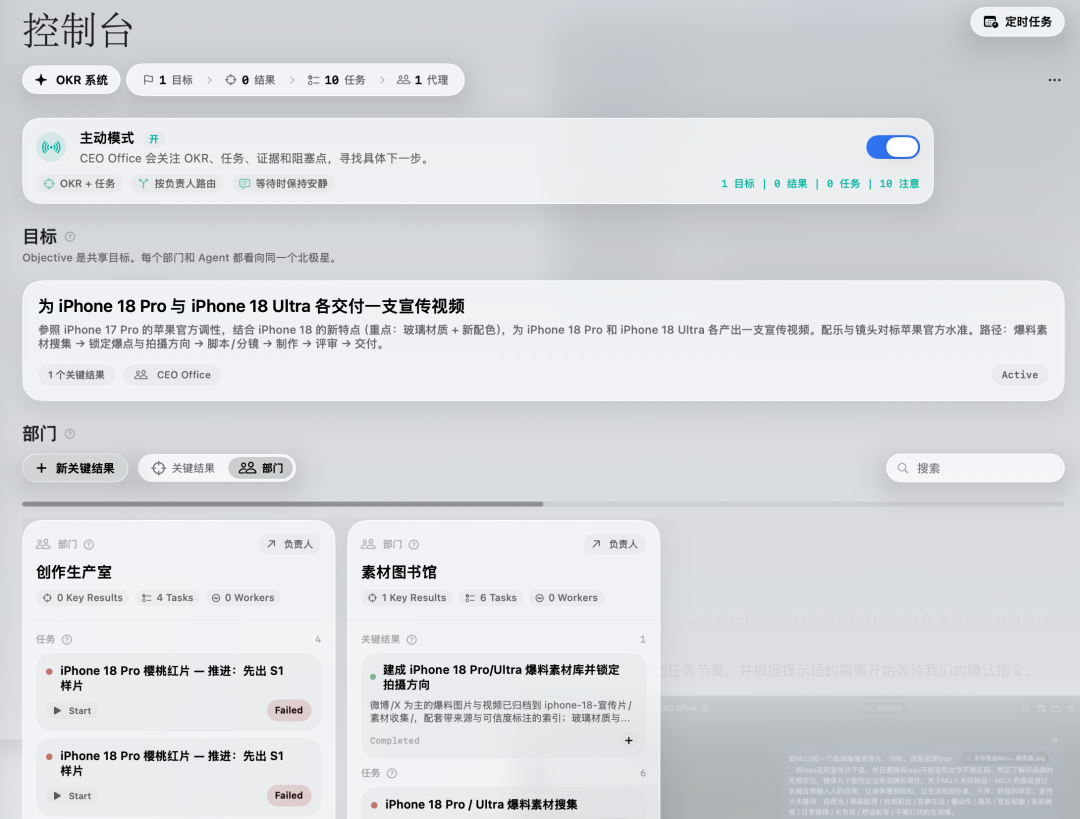Viewport: 1080px width, 819px height.
Task: Select the 1 目标 breadcrumb item
Action: (168, 80)
